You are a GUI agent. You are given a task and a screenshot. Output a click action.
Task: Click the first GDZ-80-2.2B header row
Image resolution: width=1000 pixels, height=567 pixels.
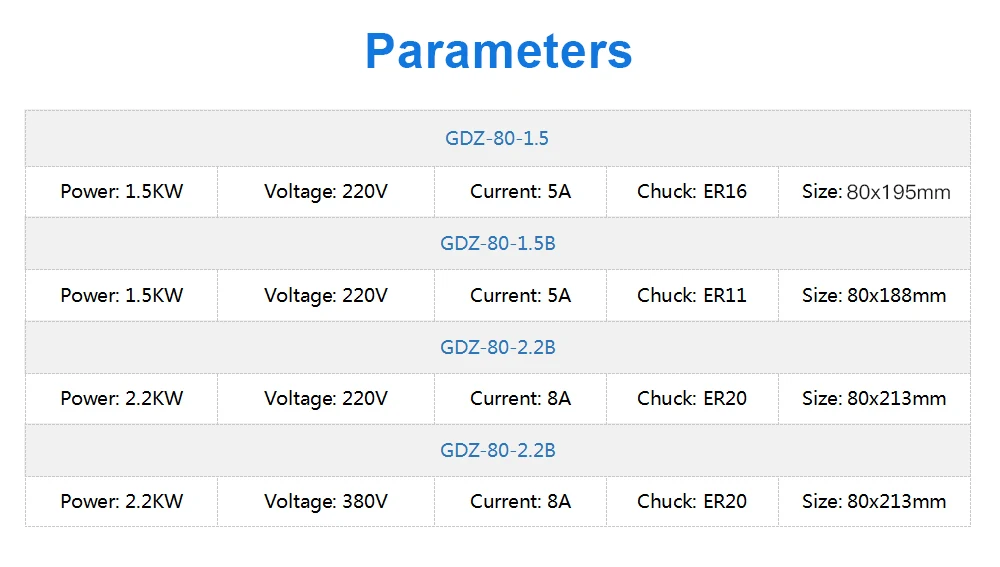point(497,347)
